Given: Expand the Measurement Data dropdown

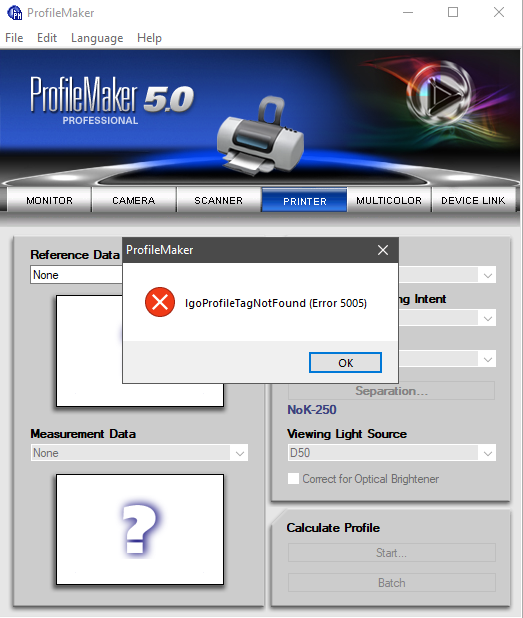Looking at the screenshot, I should pyautogui.click(x=139, y=453).
